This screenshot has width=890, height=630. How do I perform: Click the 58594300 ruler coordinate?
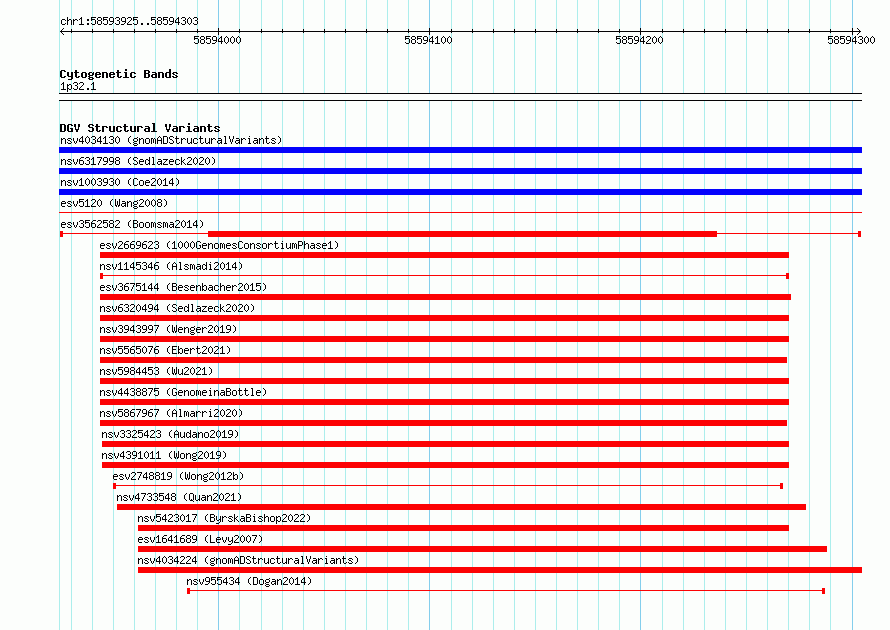(x=851, y=40)
